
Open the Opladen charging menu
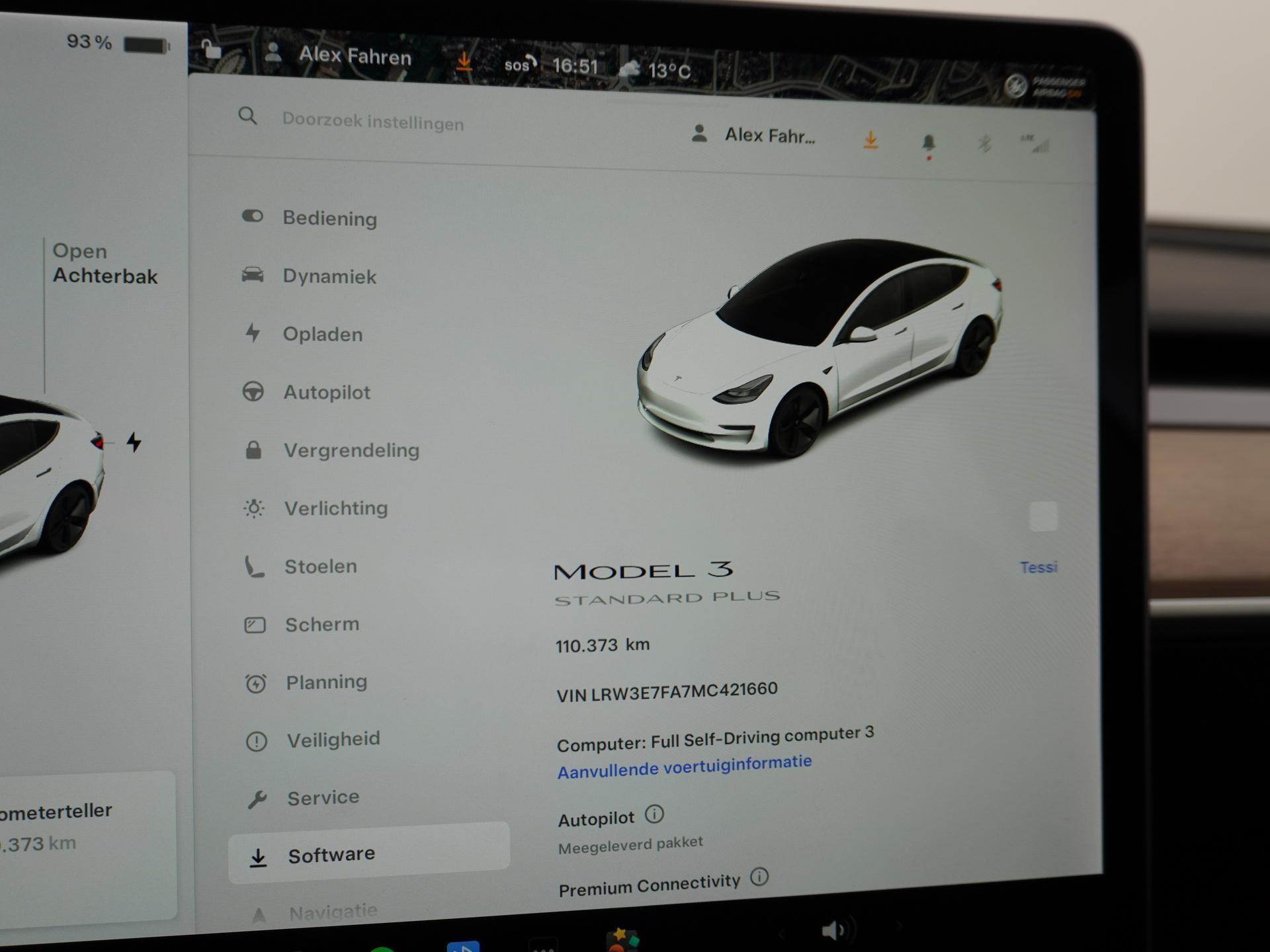tap(304, 334)
